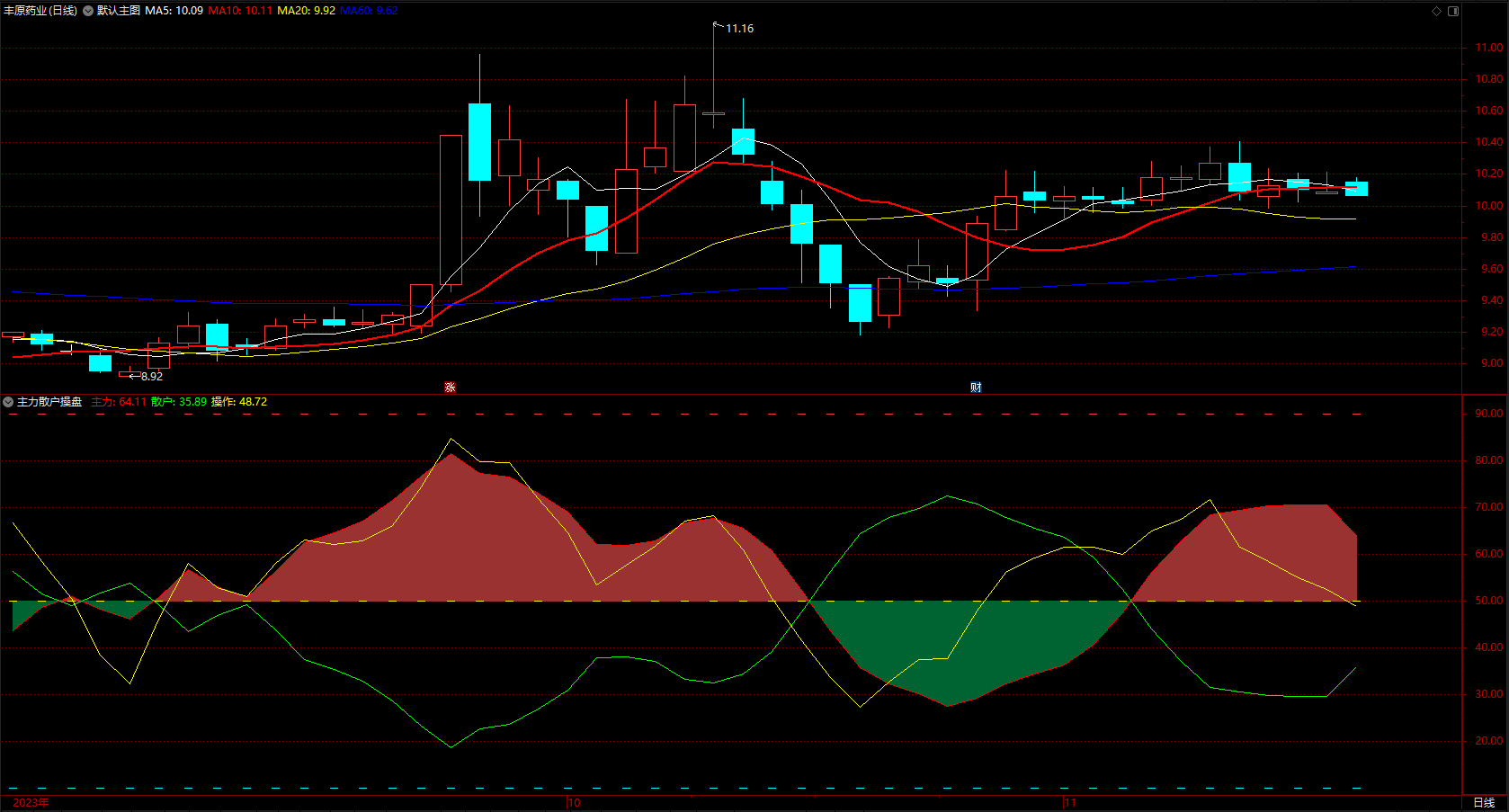
Task: Click the 操作: 48.72 readout
Action: coord(239,402)
